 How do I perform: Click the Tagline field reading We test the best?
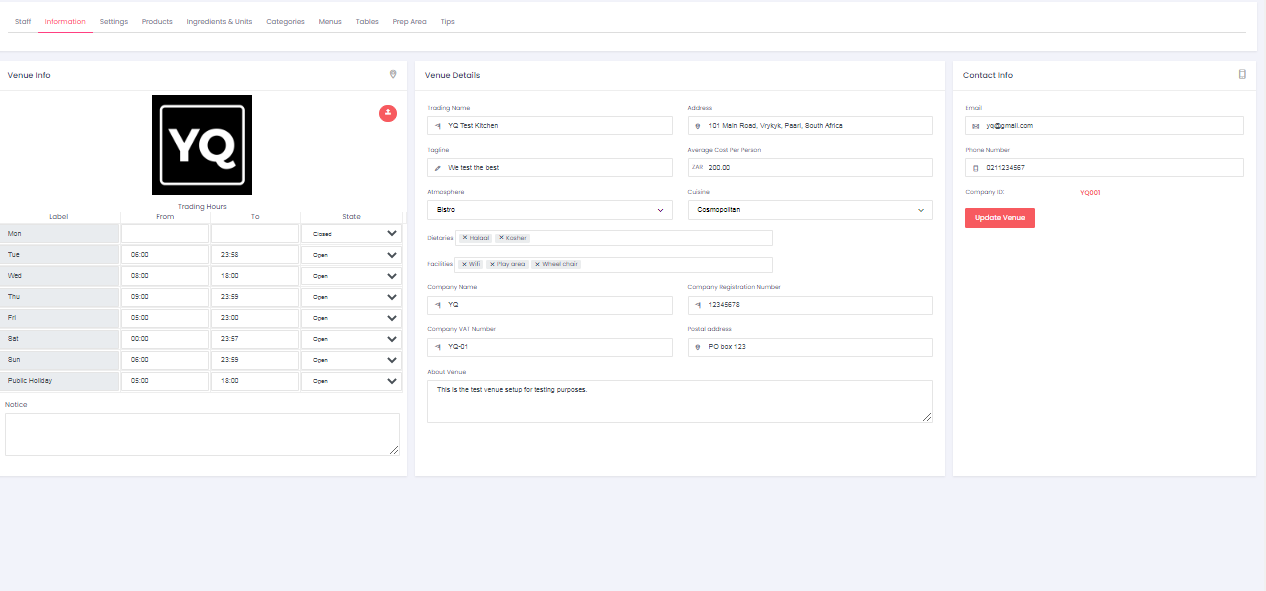point(550,167)
